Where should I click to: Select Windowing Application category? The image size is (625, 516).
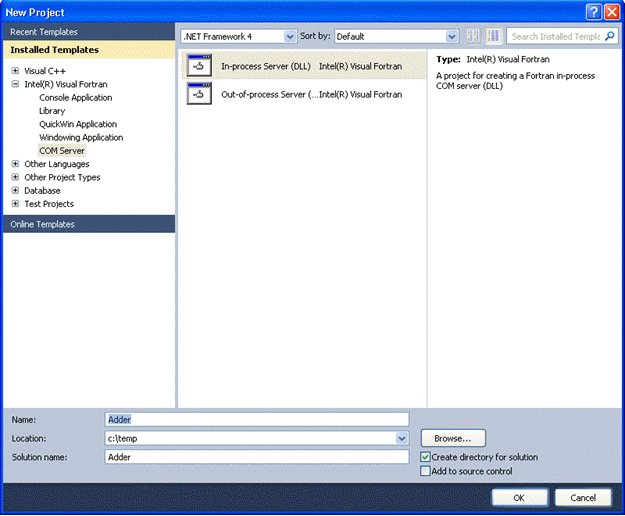click(81, 137)
